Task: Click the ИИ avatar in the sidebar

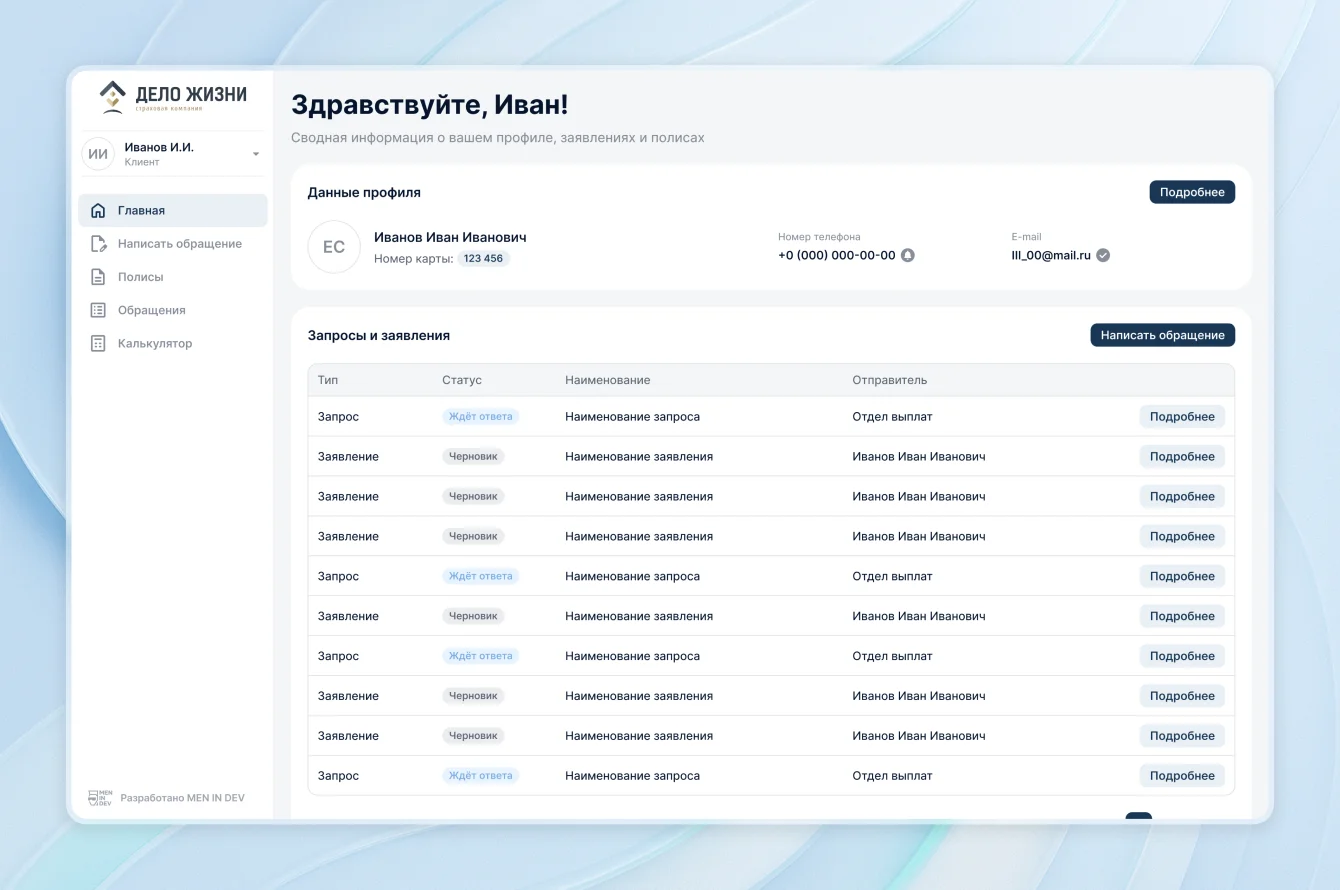Action: 98,154
